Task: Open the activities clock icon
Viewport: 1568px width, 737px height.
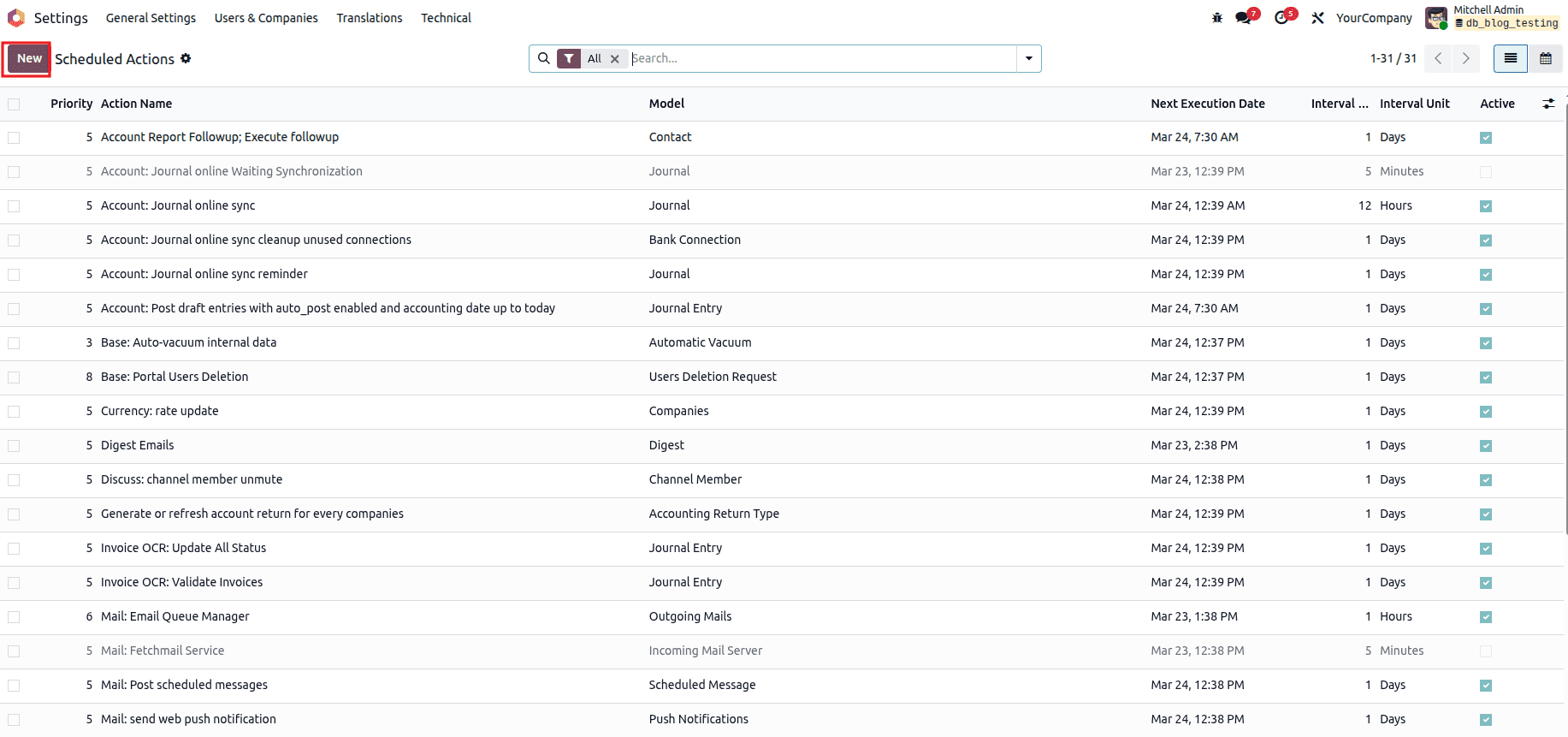Action: tap(1283, 18)
